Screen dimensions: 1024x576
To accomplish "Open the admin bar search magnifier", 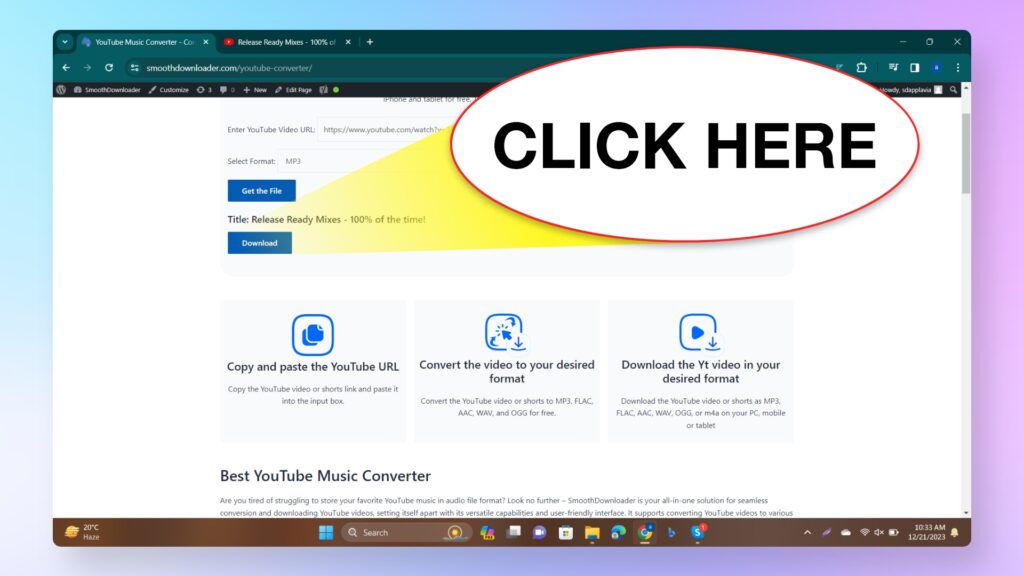I will pos(953,90).
